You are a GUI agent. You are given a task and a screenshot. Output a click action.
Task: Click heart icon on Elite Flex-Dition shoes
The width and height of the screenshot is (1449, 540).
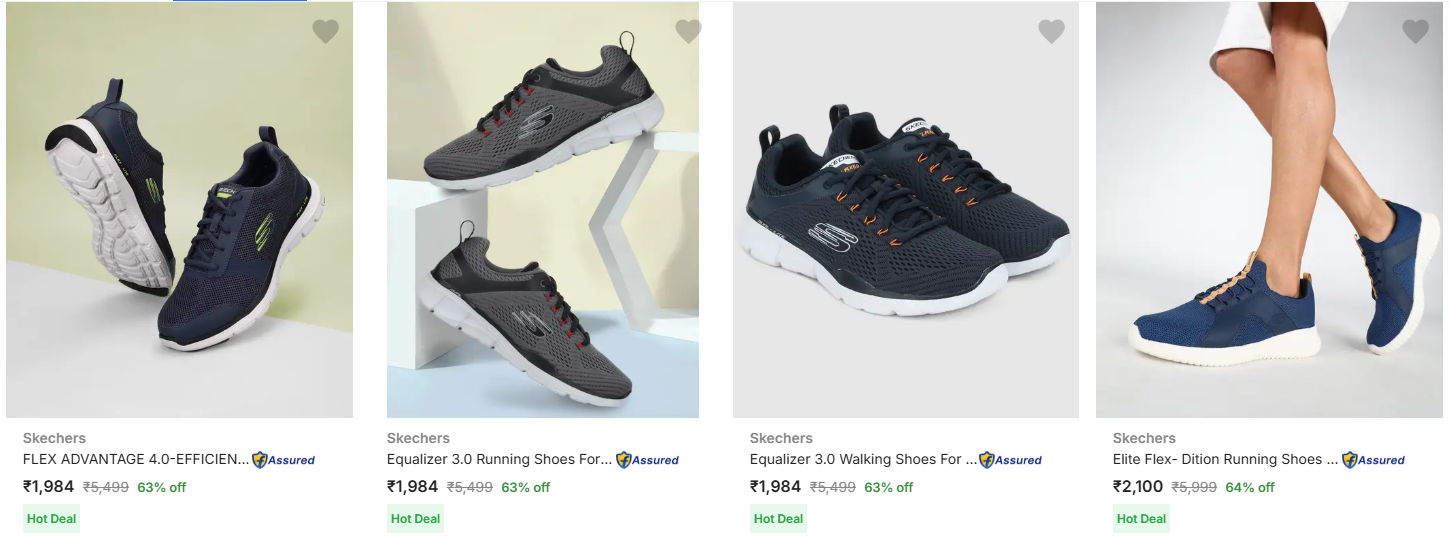pos(1415,32)
